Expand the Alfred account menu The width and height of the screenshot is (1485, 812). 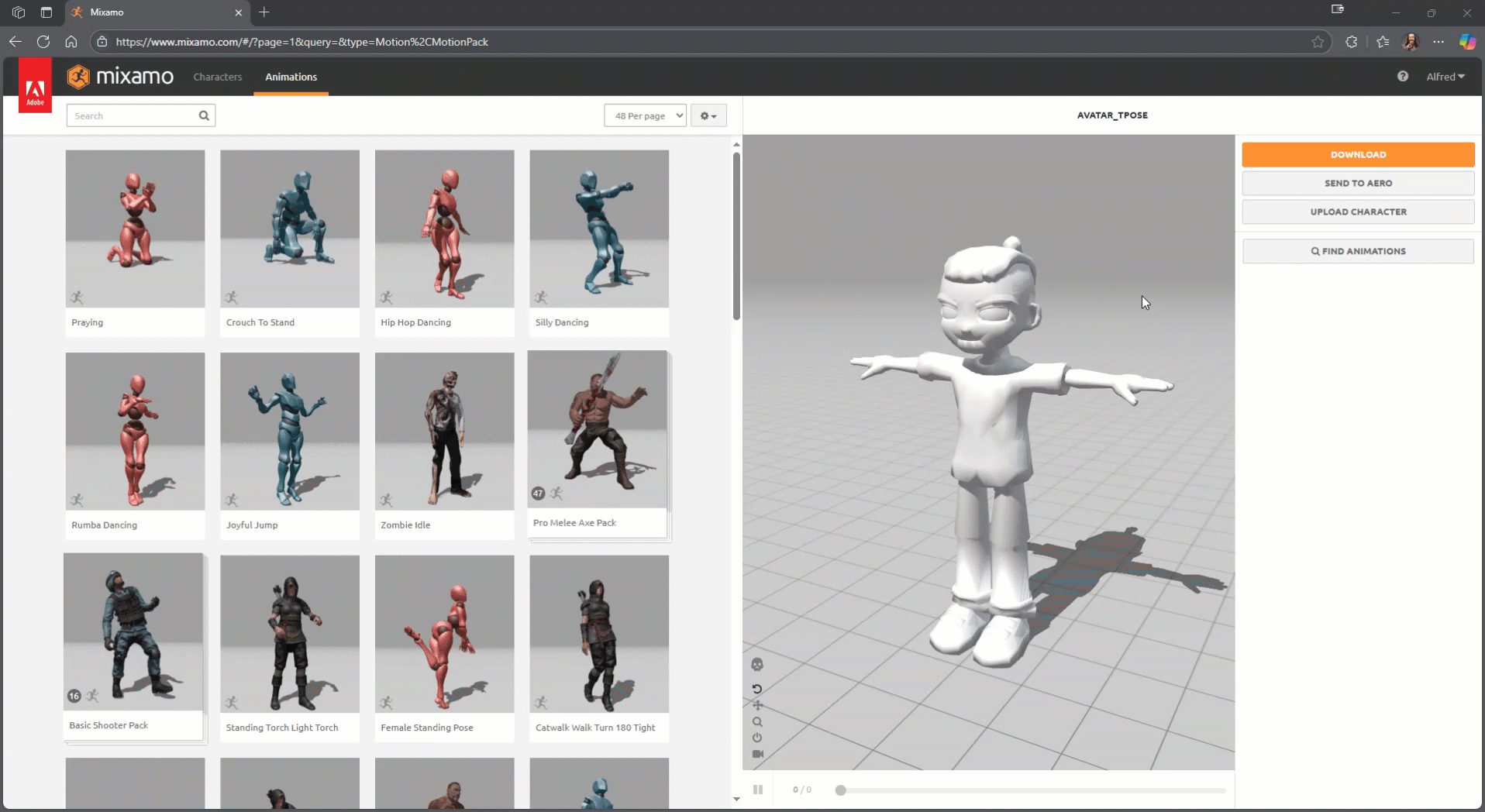[1445, 77]
